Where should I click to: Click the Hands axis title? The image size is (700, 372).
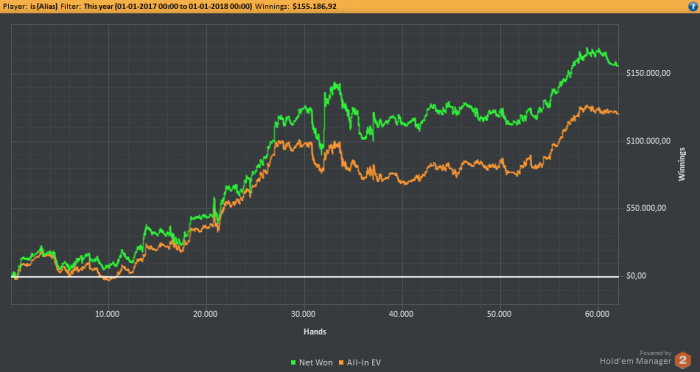click(315, 332)
